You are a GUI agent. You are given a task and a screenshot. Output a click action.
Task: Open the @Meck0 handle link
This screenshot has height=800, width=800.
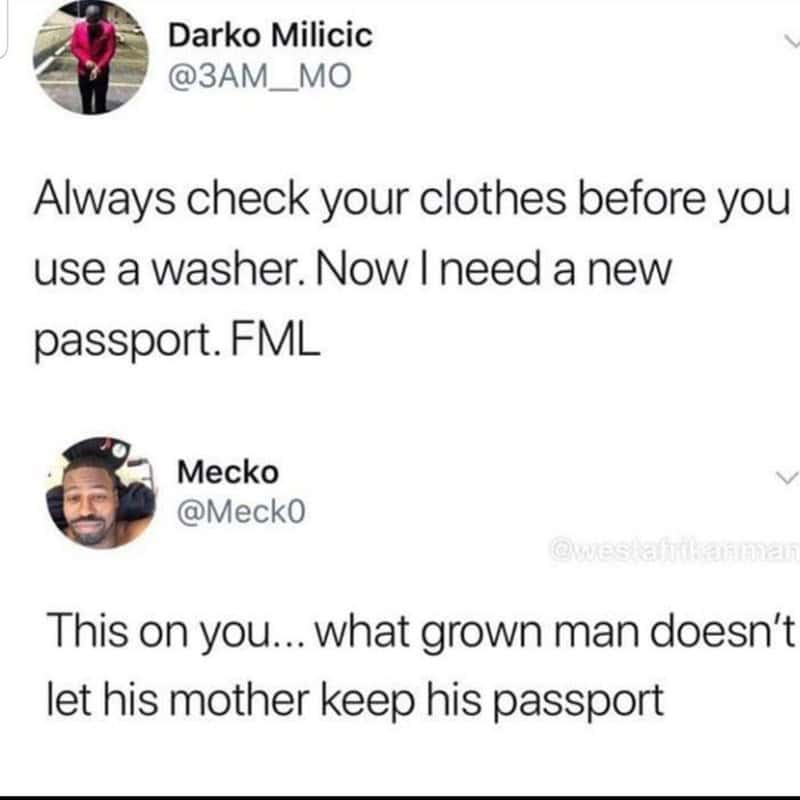[241, 511]
